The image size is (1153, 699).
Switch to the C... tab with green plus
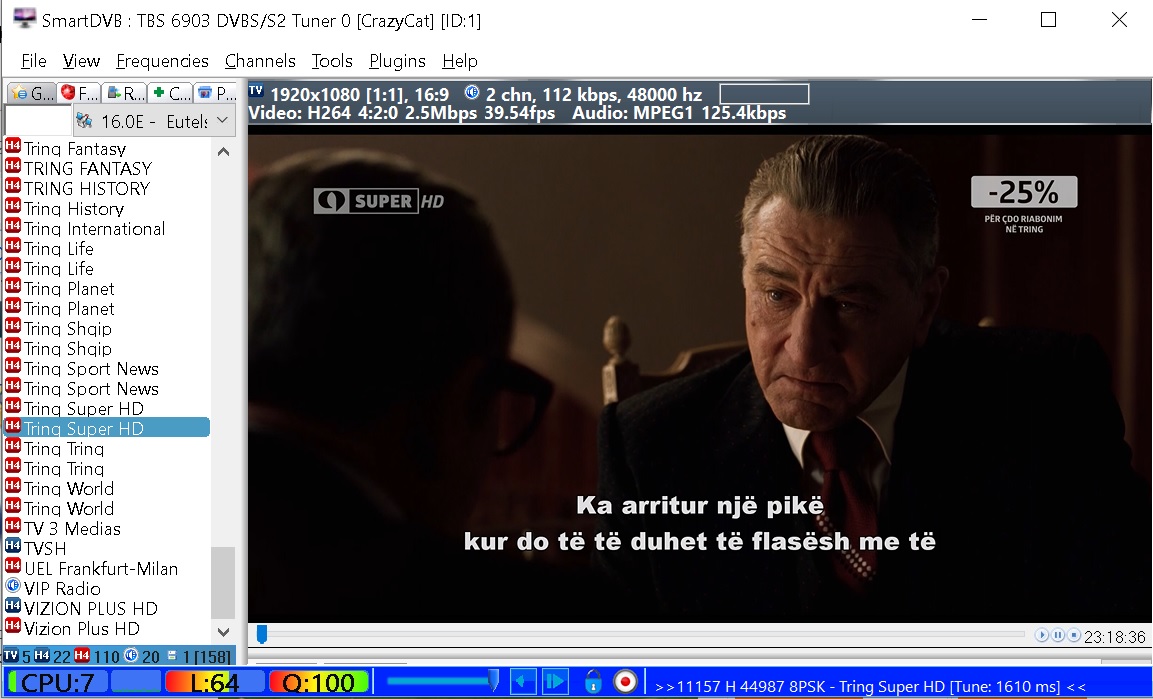pyautogui.click(x=171, y=93)
